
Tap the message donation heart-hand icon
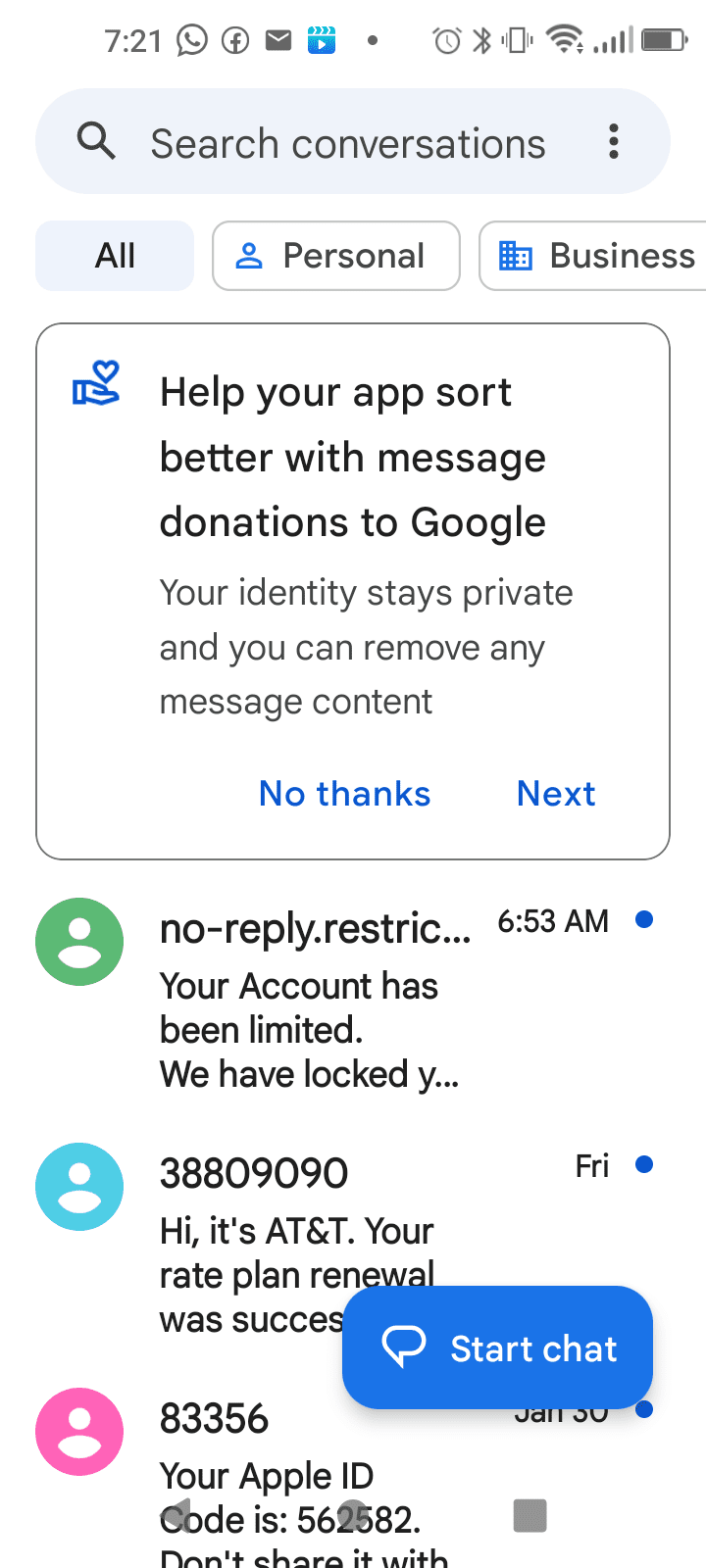point(97,383)
